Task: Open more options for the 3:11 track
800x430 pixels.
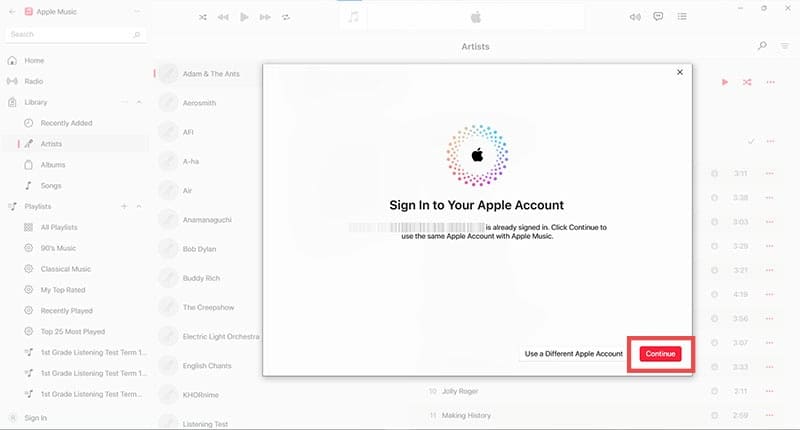Action: tap(769, 173)
